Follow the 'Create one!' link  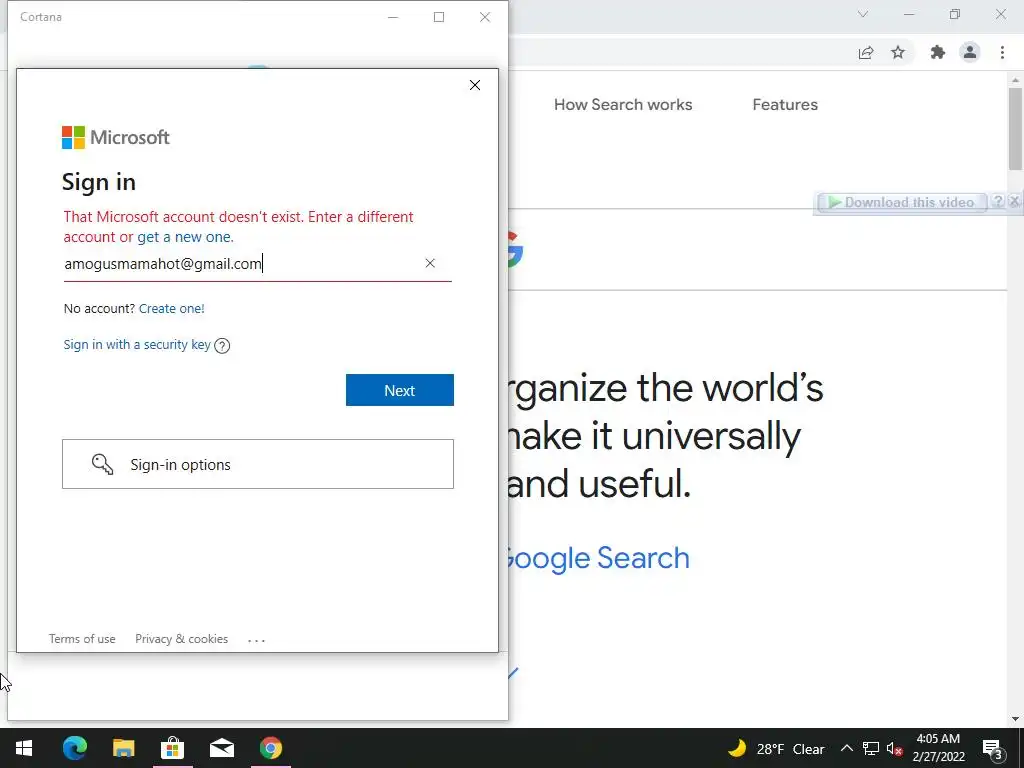(x=172, y=308)
